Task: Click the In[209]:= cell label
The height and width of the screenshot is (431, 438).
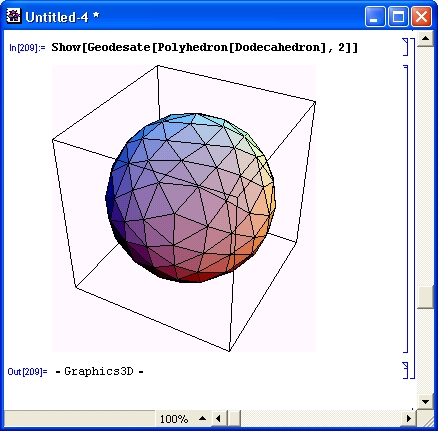Action: pyautogui.click(x=27, y=48)
